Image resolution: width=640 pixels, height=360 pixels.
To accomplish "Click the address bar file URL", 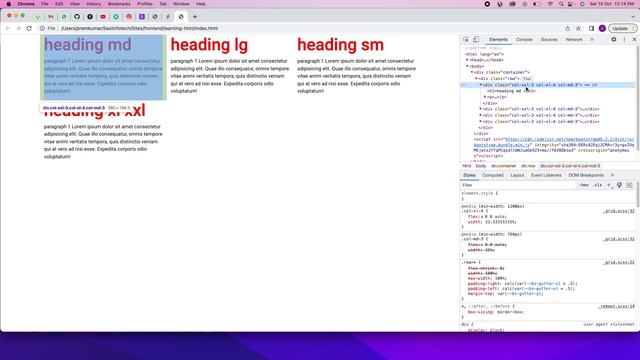I will tap(139, 29).
